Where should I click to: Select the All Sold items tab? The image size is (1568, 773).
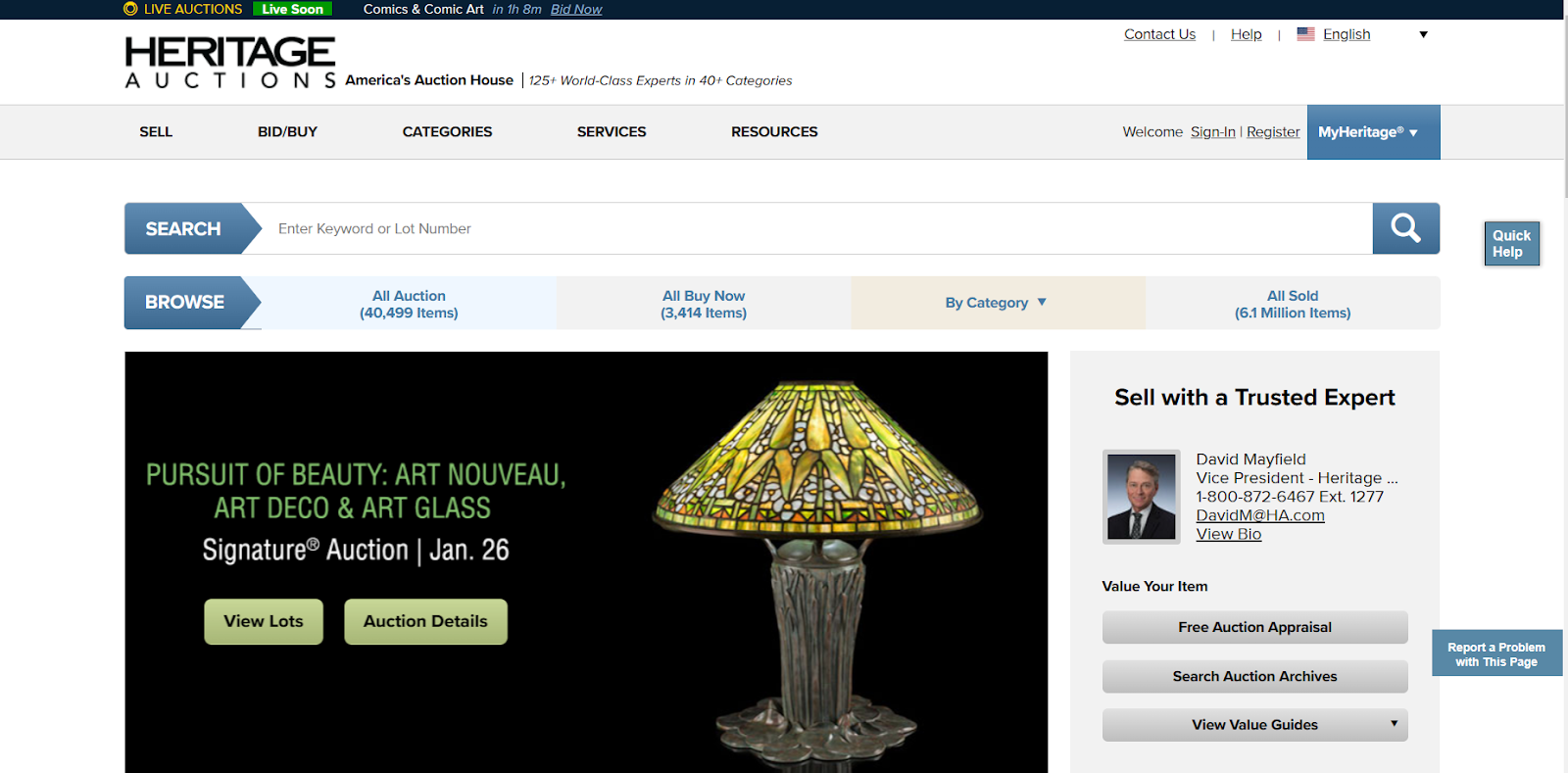coord(1293,304)
